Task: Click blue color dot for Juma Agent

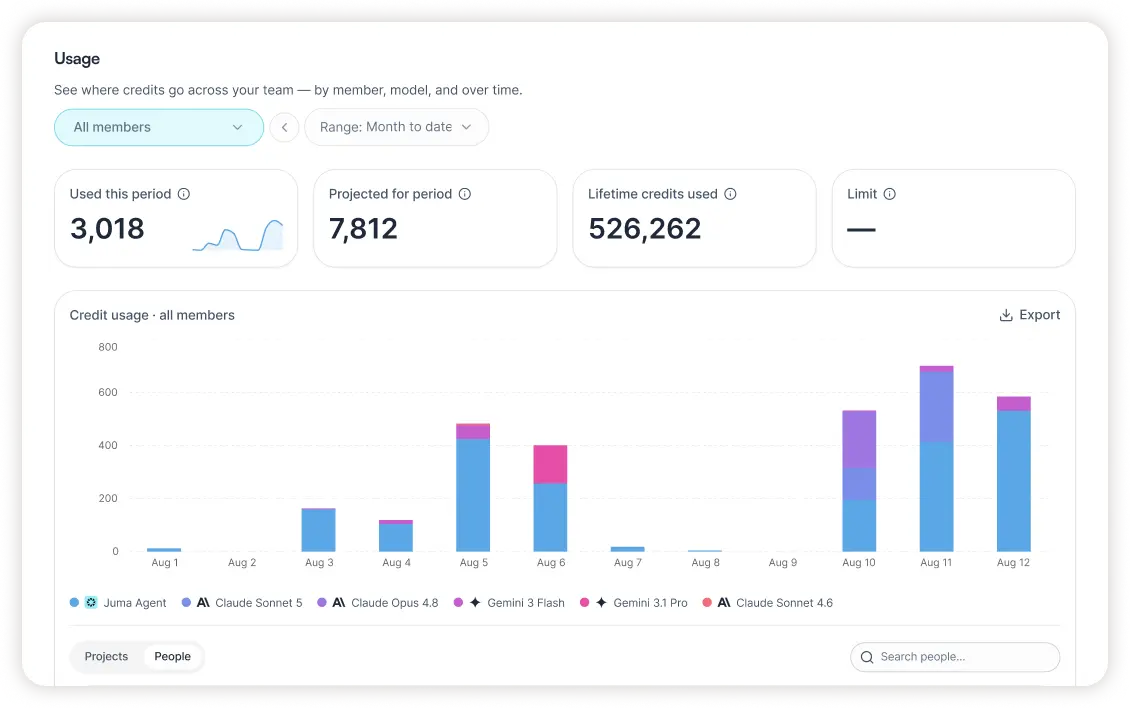Action: click(x=74, y=603)
